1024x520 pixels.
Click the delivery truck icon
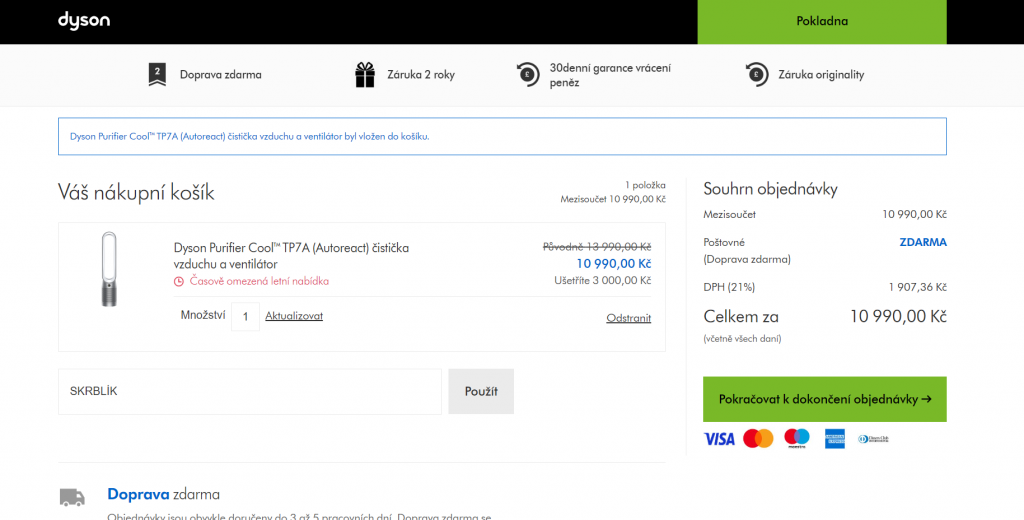point(72,497)
